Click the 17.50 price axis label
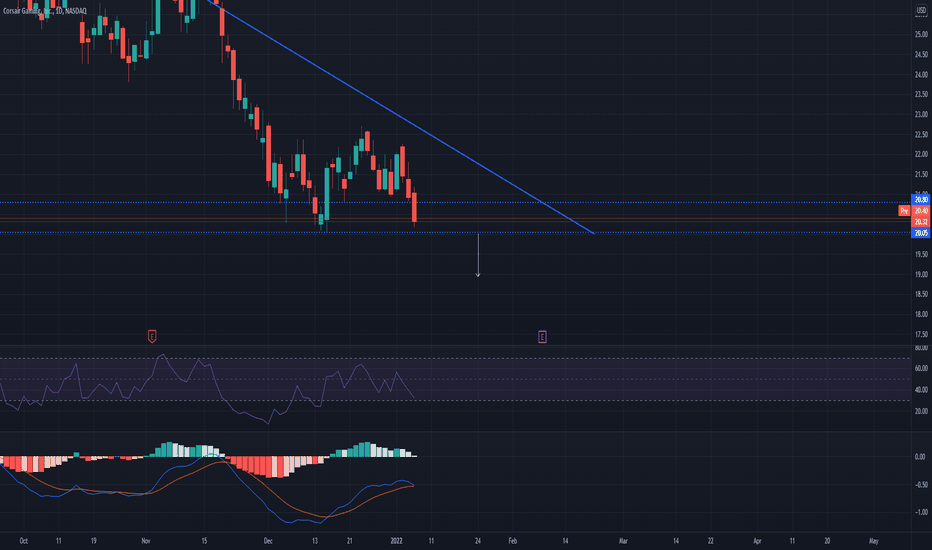Screen dimensions: 932x550 pos(921,334)
